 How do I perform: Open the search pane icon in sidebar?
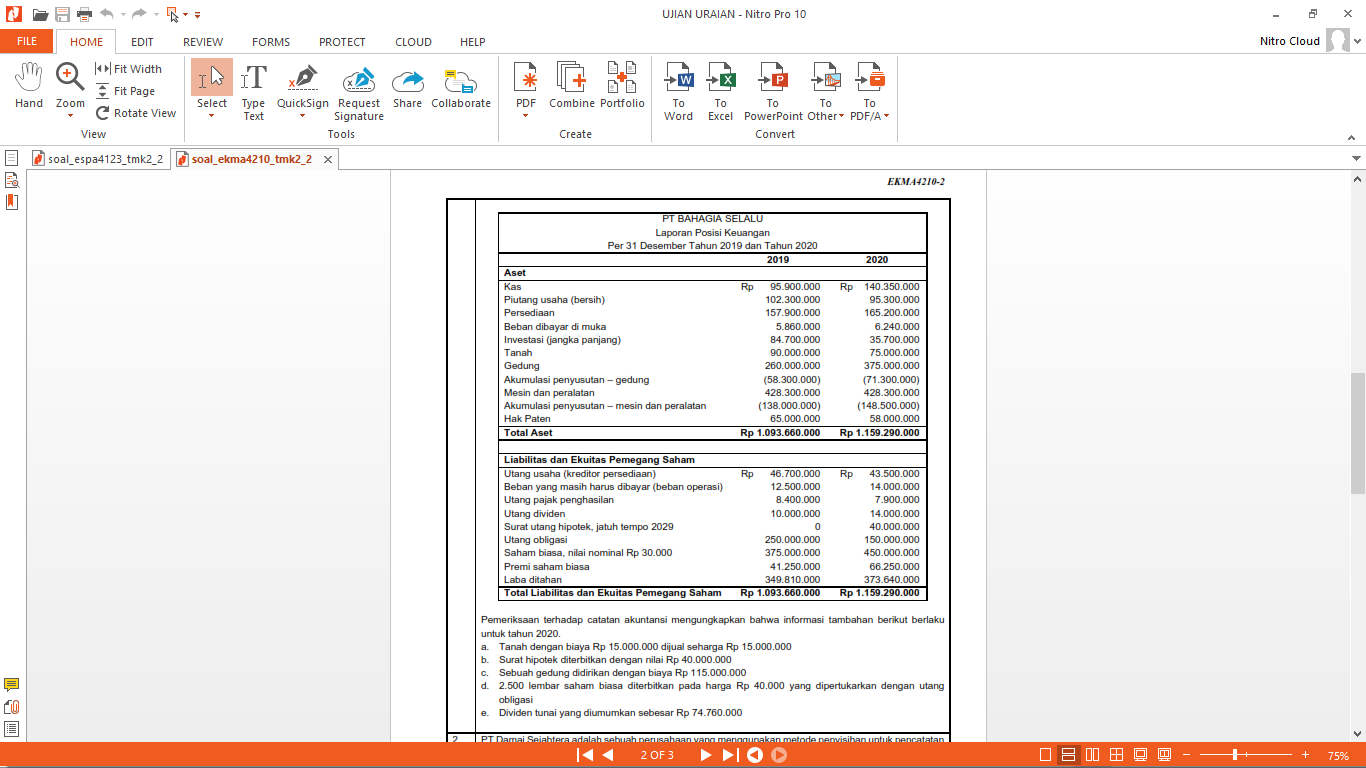click(11, 180)
